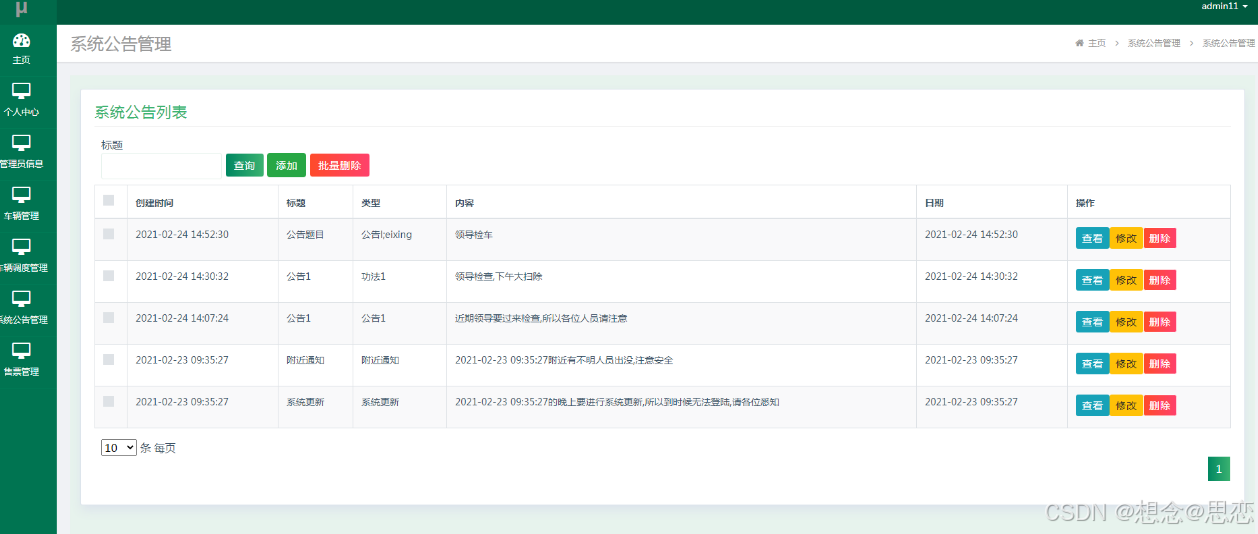Click 查看 for the 附近通知 row

tap(1092, 364)
